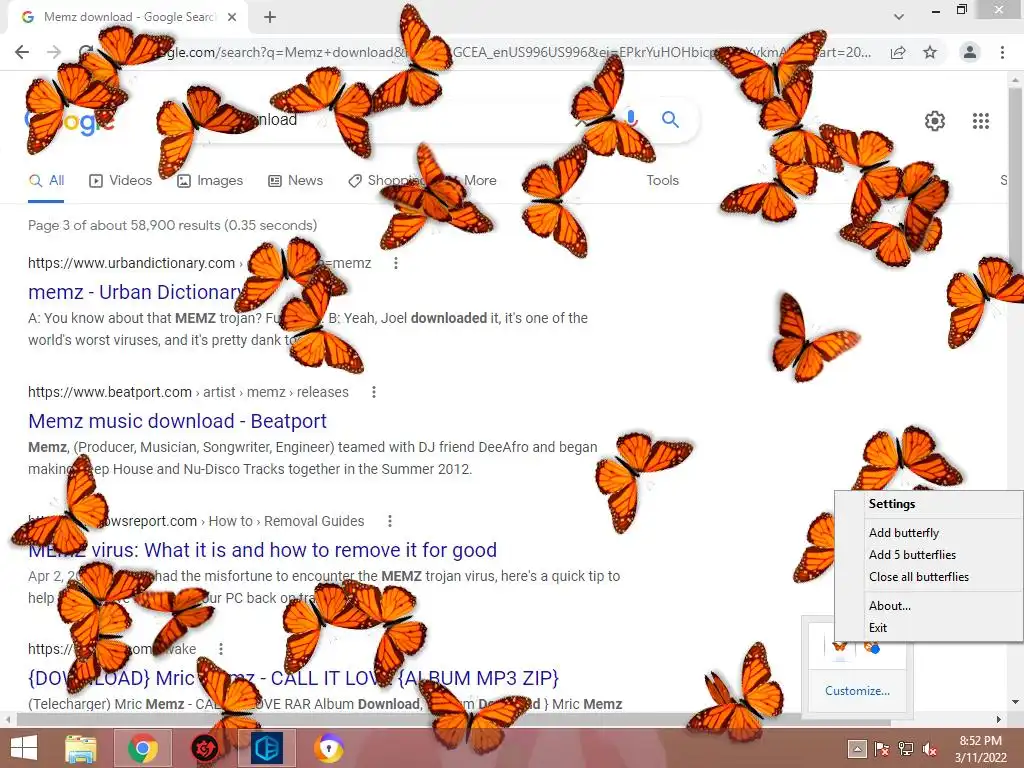Click the share page icon

(898, 52)
